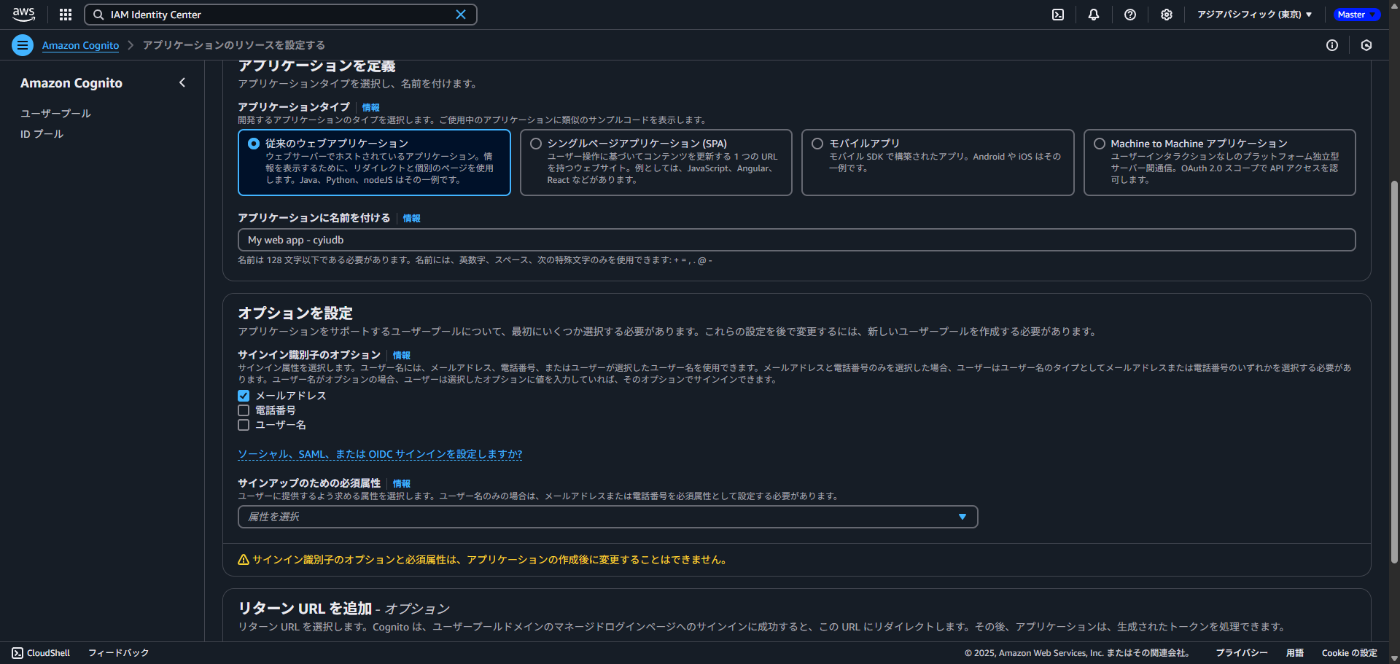Go to ユーザープール in sidebar
This screenshot has height=664, width=1400.
56,114
